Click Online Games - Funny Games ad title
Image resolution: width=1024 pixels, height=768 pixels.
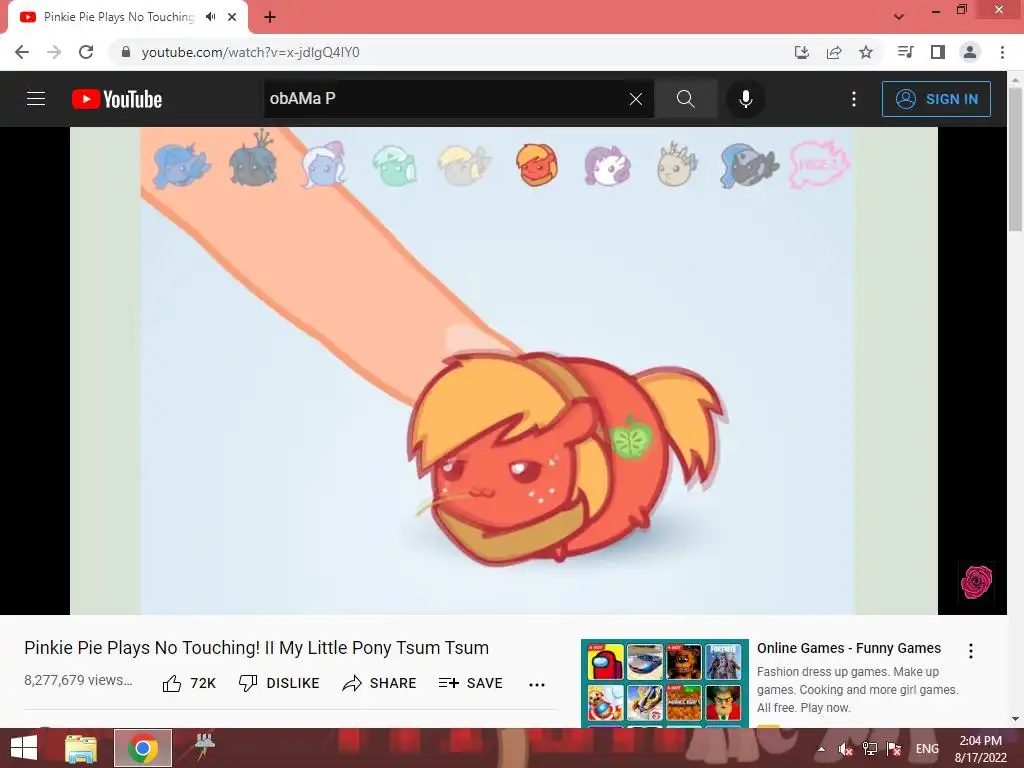point(848,648)
